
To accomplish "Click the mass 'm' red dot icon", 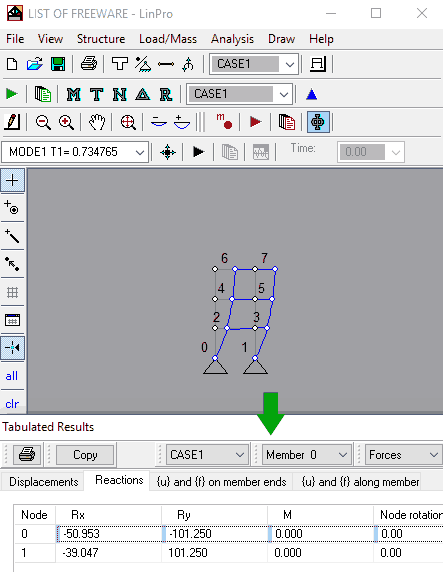I will pyautogui.click(x=224, y=122).
